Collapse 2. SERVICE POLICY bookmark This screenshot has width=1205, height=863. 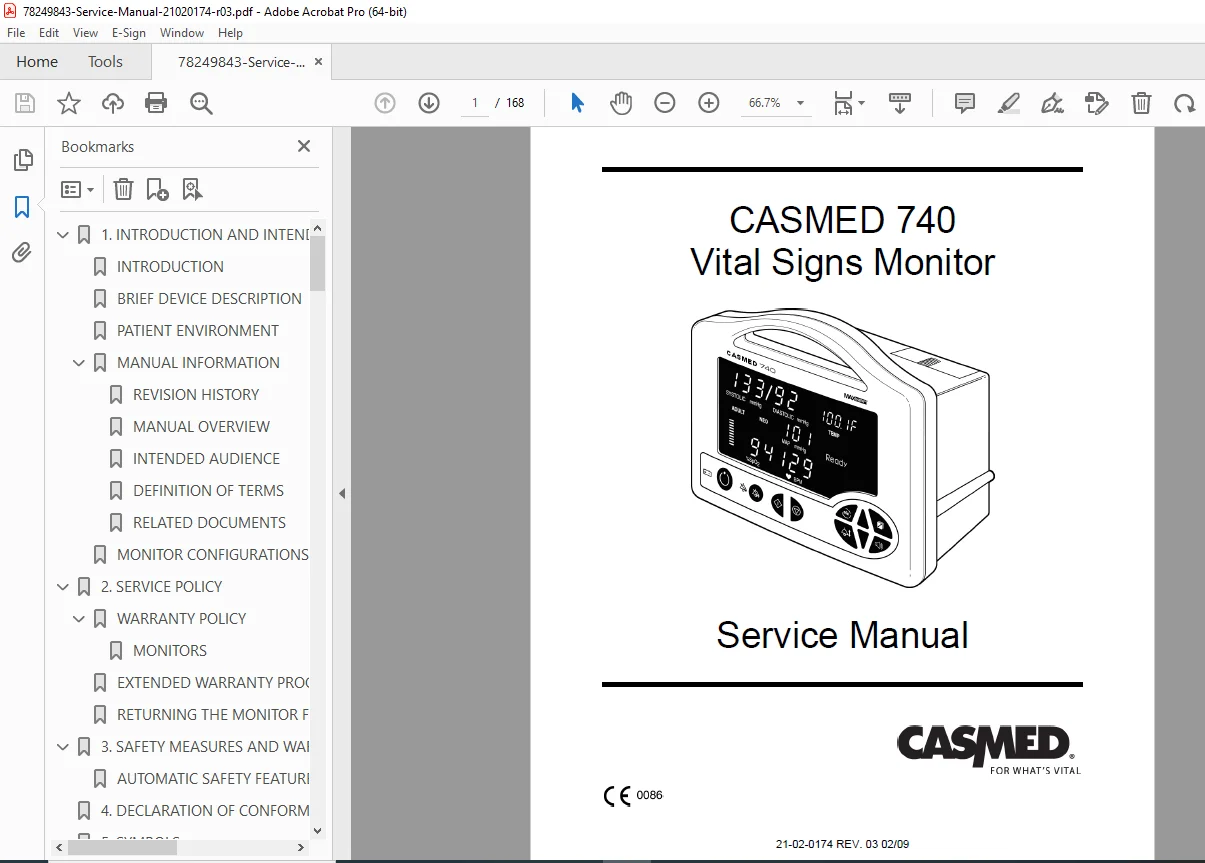tap(63, 587)
